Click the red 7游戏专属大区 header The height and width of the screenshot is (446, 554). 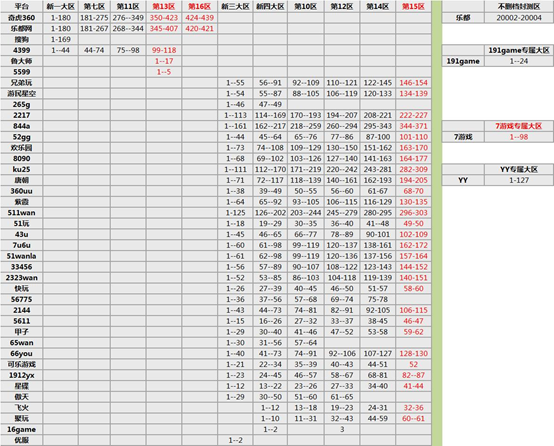(519, 126)
